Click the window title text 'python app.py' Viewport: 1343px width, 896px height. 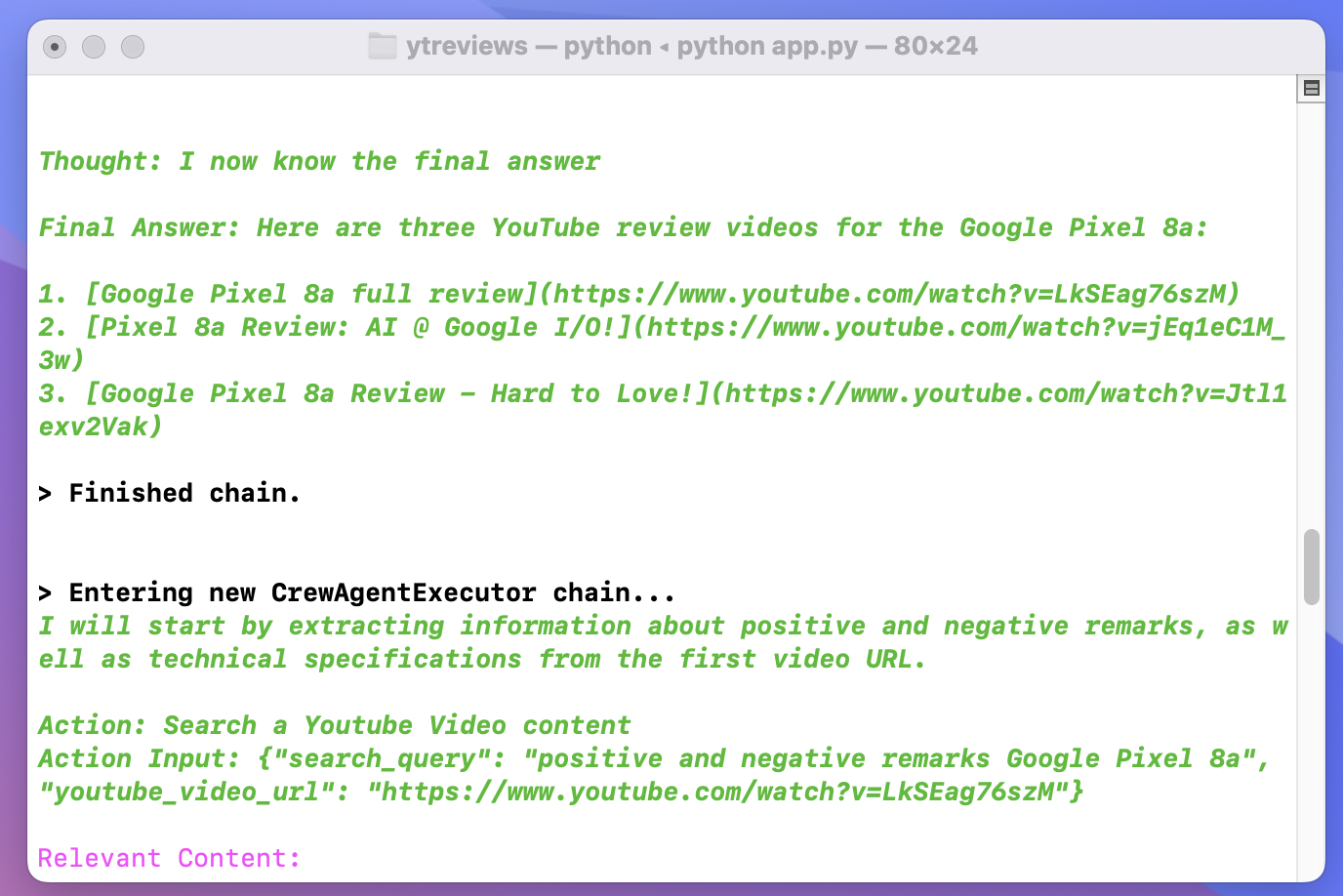pyautogui.click(x=767, y=46)
